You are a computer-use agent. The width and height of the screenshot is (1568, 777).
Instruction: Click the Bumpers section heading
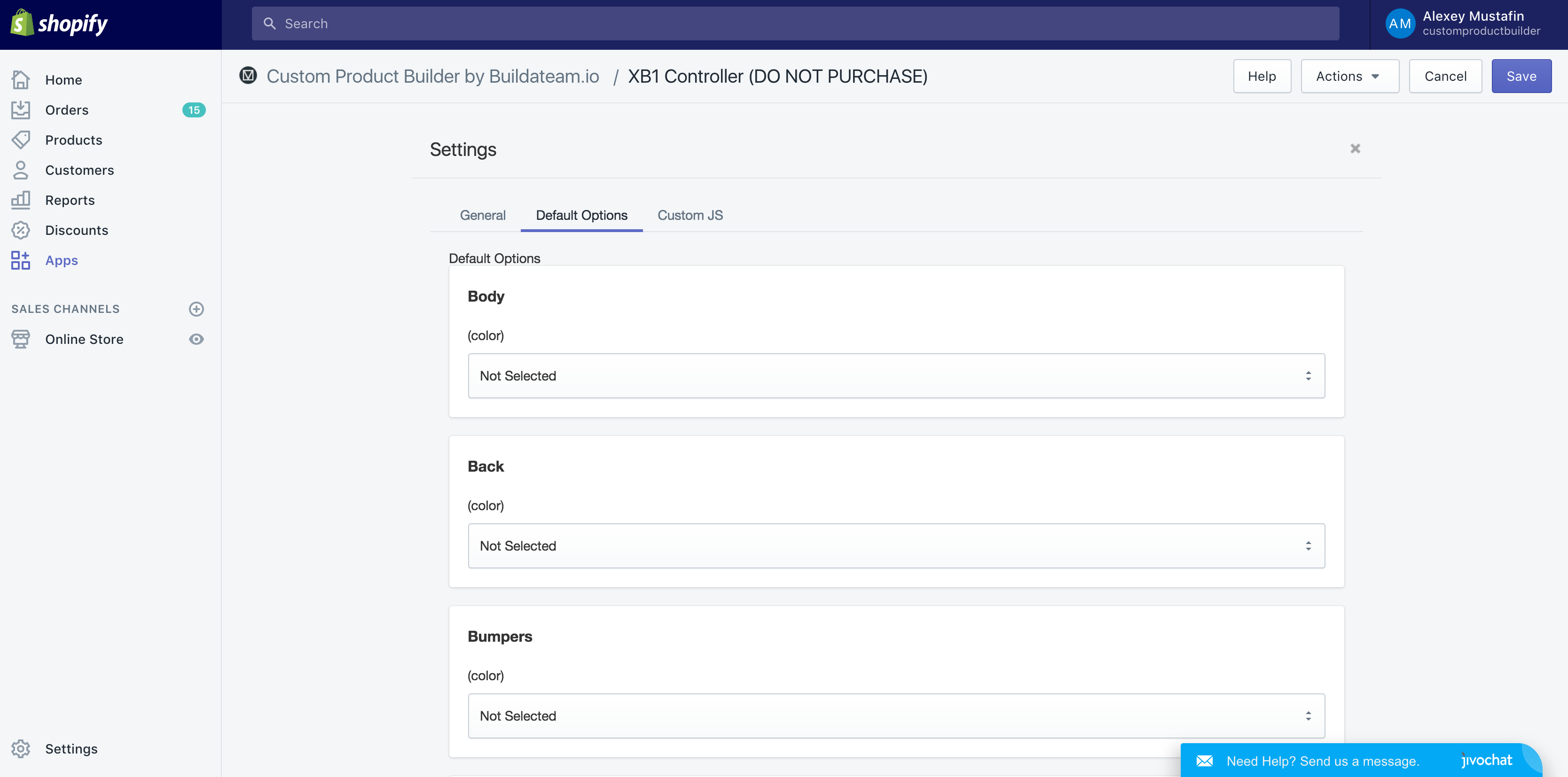pyautogui.click(x=500, y=637)
